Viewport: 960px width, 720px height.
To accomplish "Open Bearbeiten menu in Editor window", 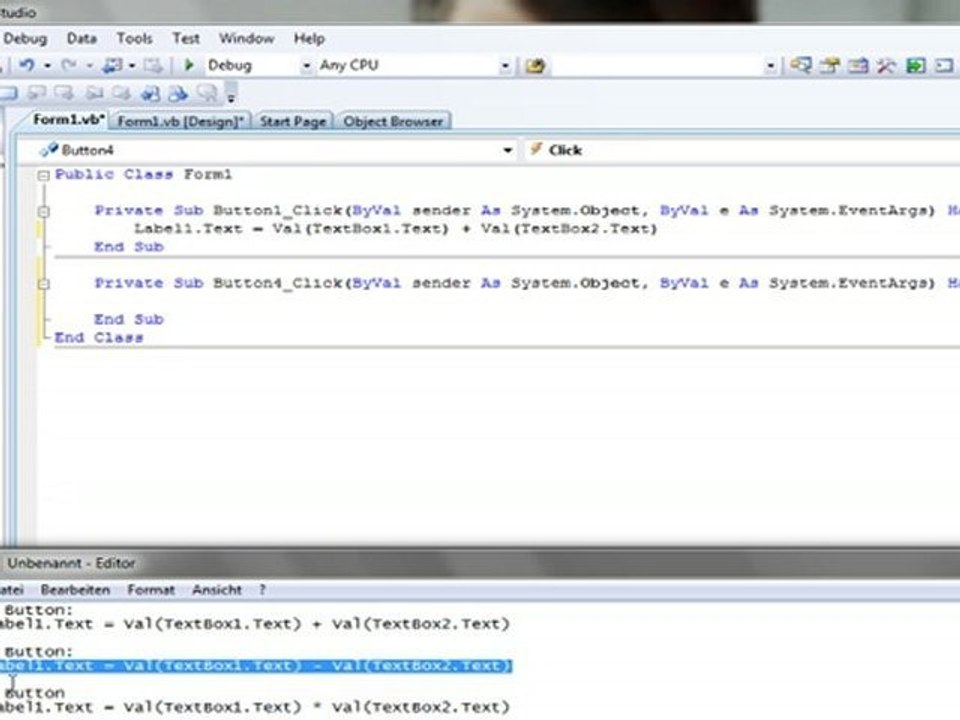I will [75, 590].
